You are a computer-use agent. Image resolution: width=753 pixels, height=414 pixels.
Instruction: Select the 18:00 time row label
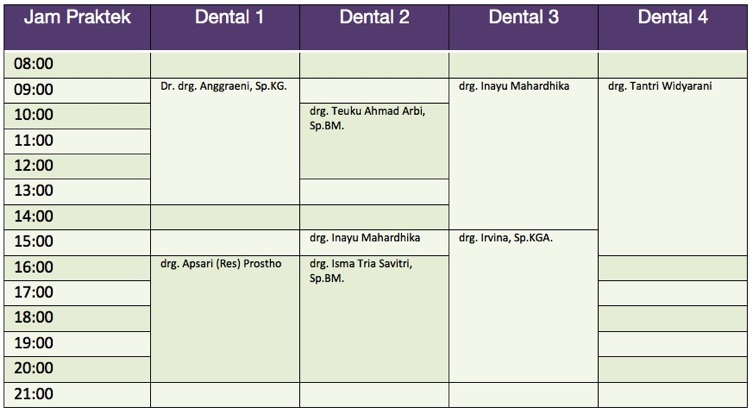(34, 318)
